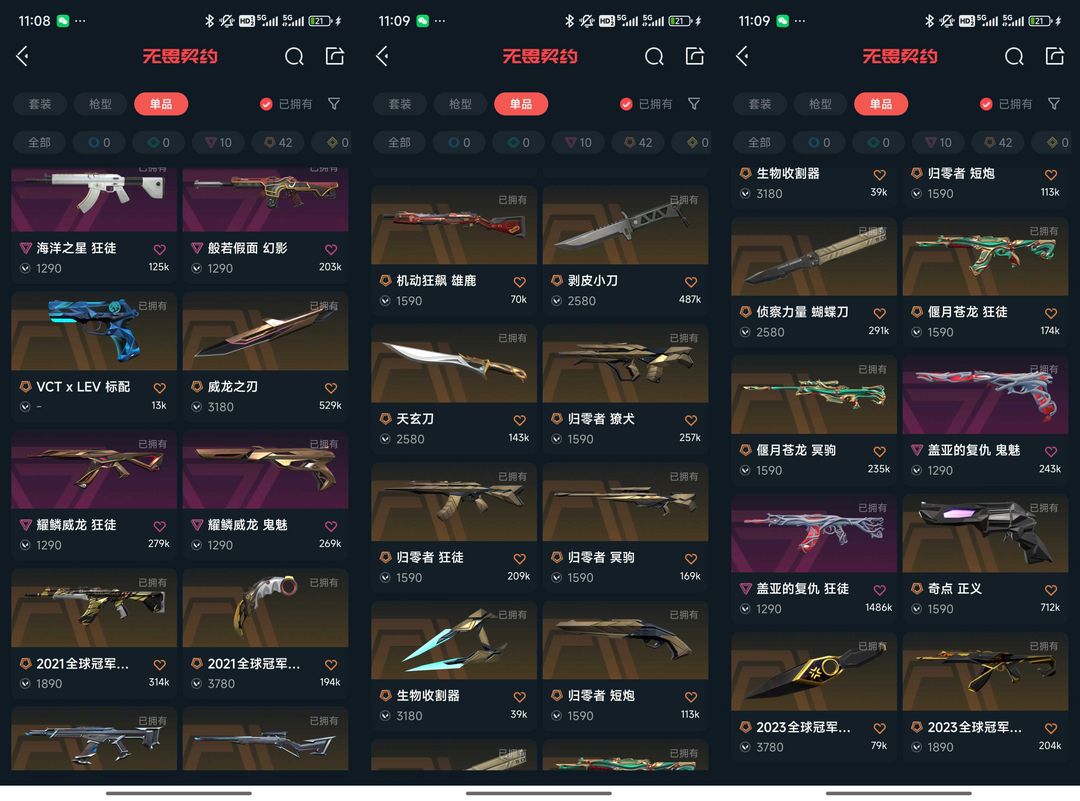
Task: Open the filter funnel in middle phone screen
Action: point(694,104)
